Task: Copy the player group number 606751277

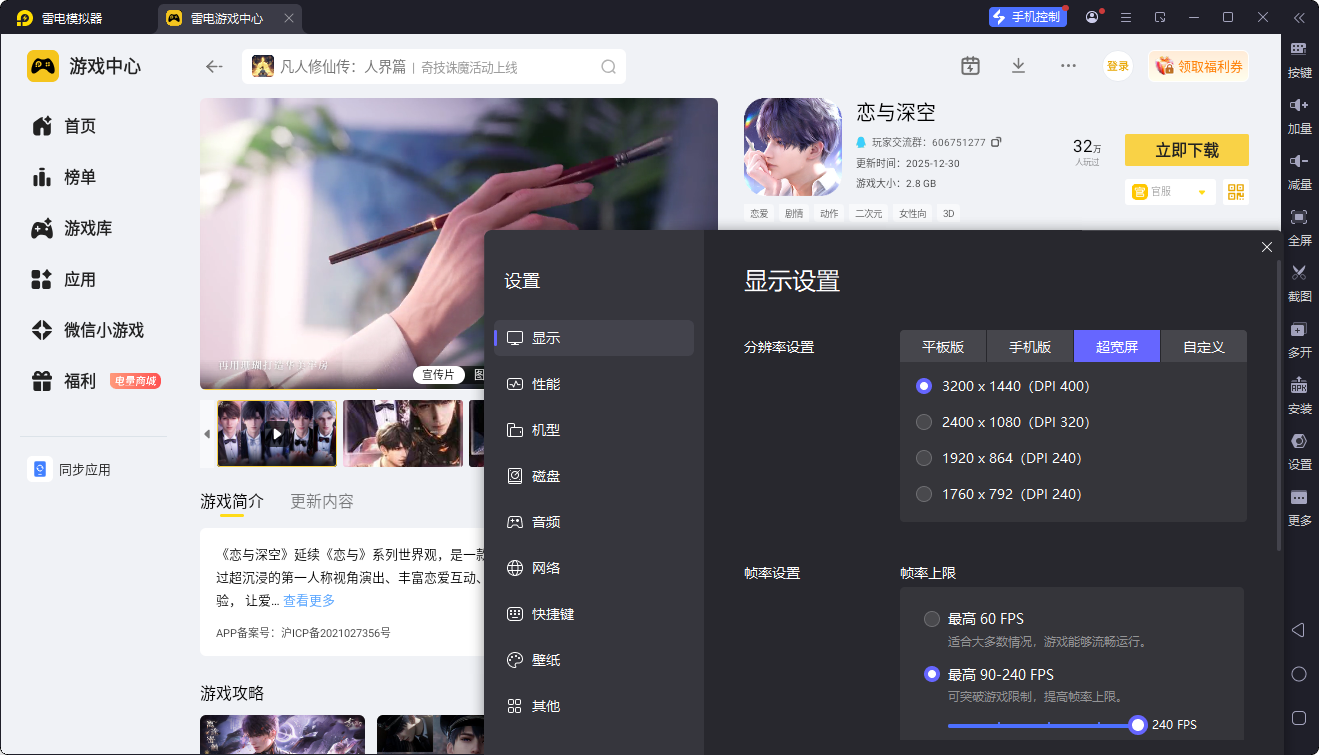Action: [996, 142]
